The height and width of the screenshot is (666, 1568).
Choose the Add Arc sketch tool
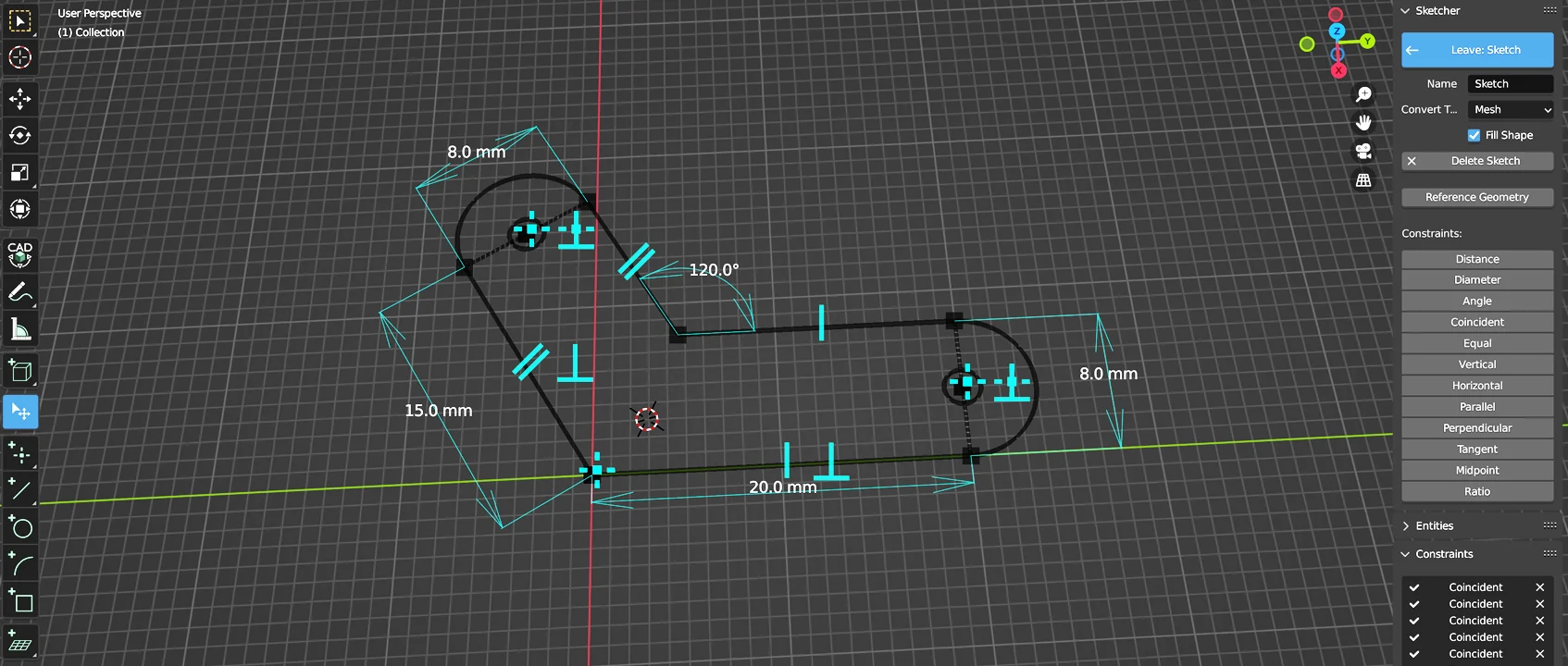point(19,564)
